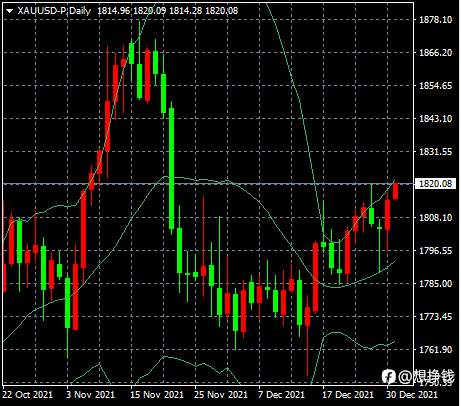Click the 1785.00 price axis label
The width and height of the screenshot is (461, 406).
tap(435, 284)
